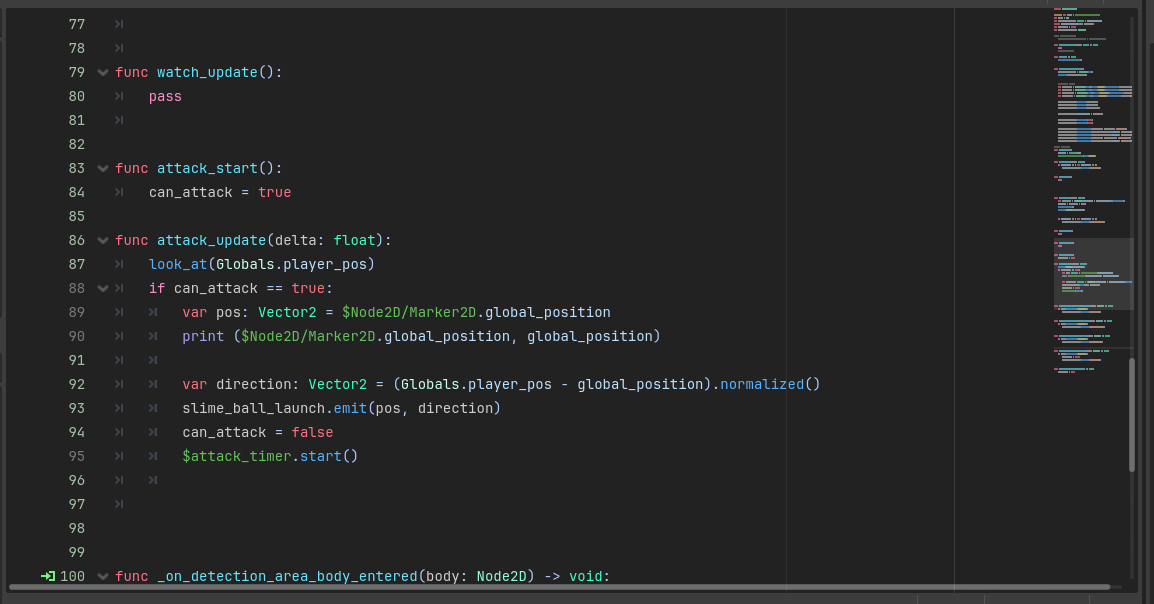Click line number 95 in the gutter
Image resolution: width=1154 pixels, height=604 pixels.
point(77,456)
